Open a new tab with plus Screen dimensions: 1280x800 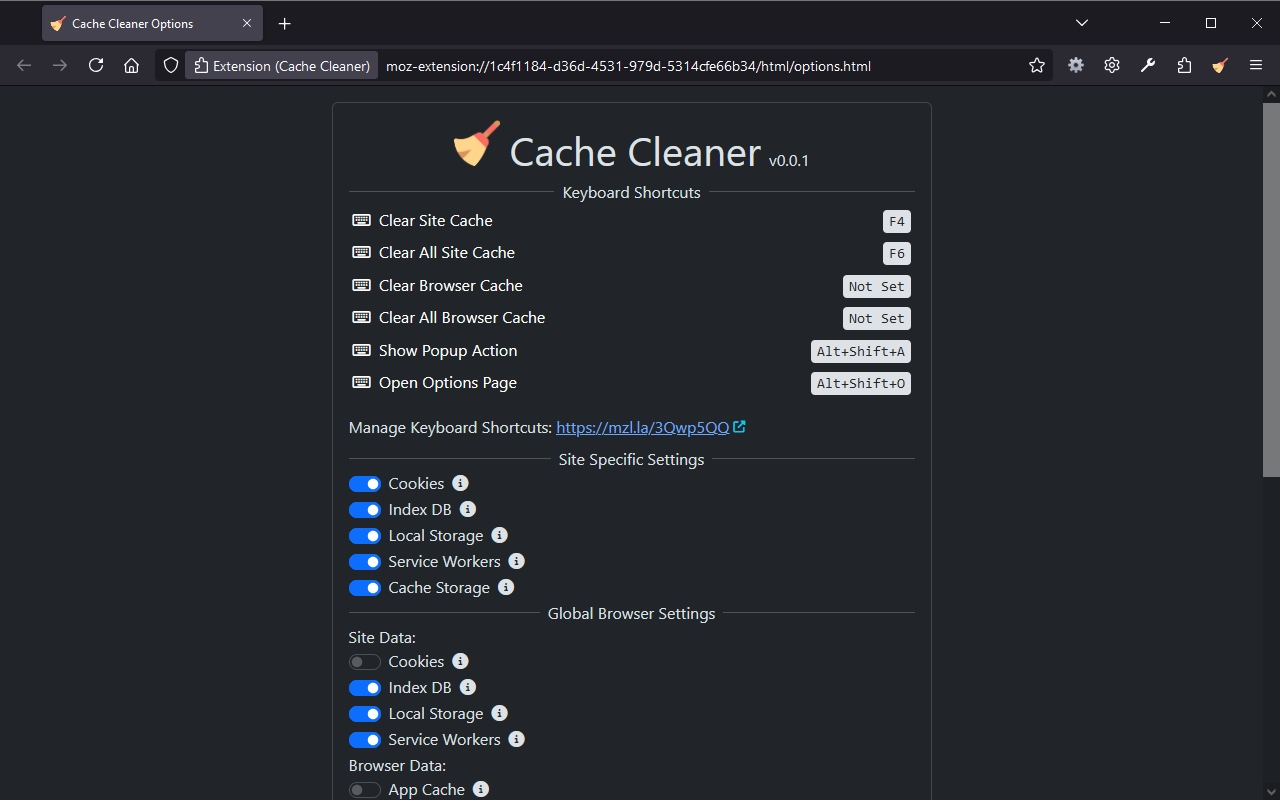[x=285, y=23]
